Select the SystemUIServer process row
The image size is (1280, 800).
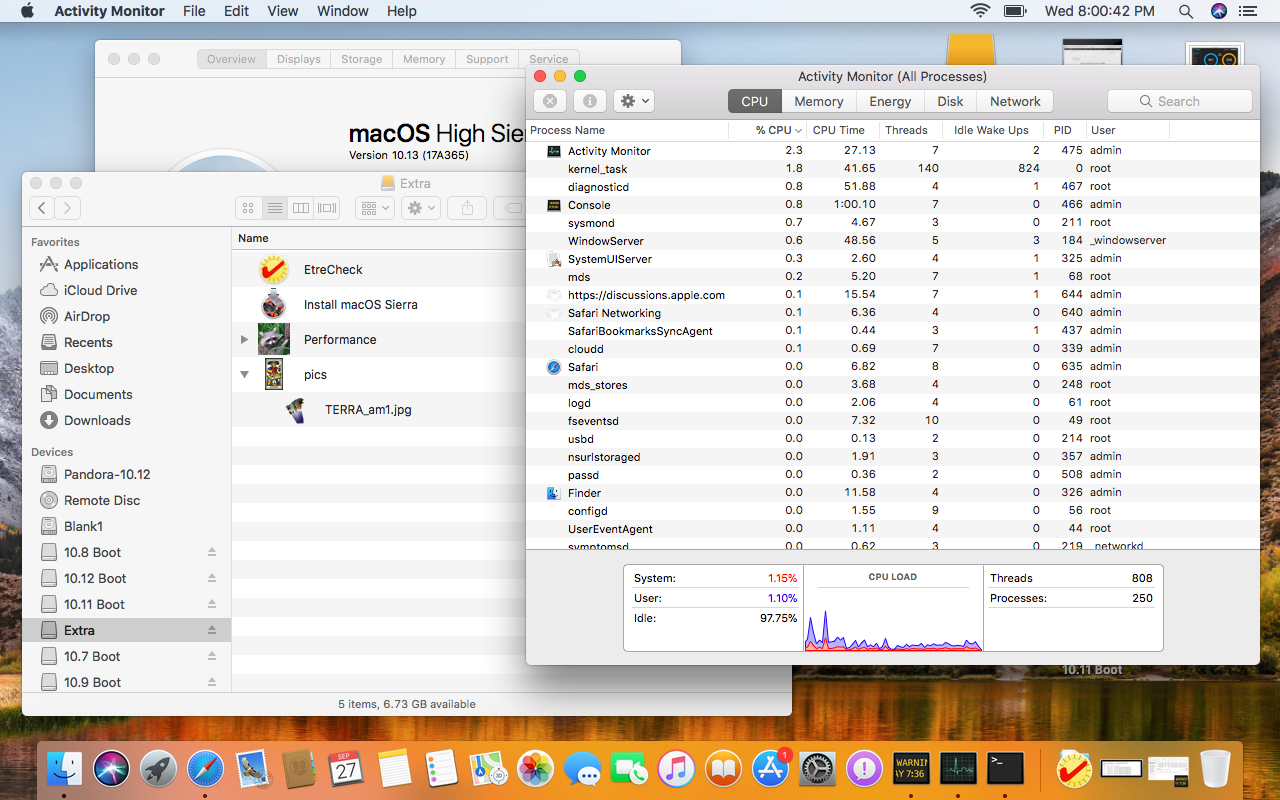tap(893, 259)
